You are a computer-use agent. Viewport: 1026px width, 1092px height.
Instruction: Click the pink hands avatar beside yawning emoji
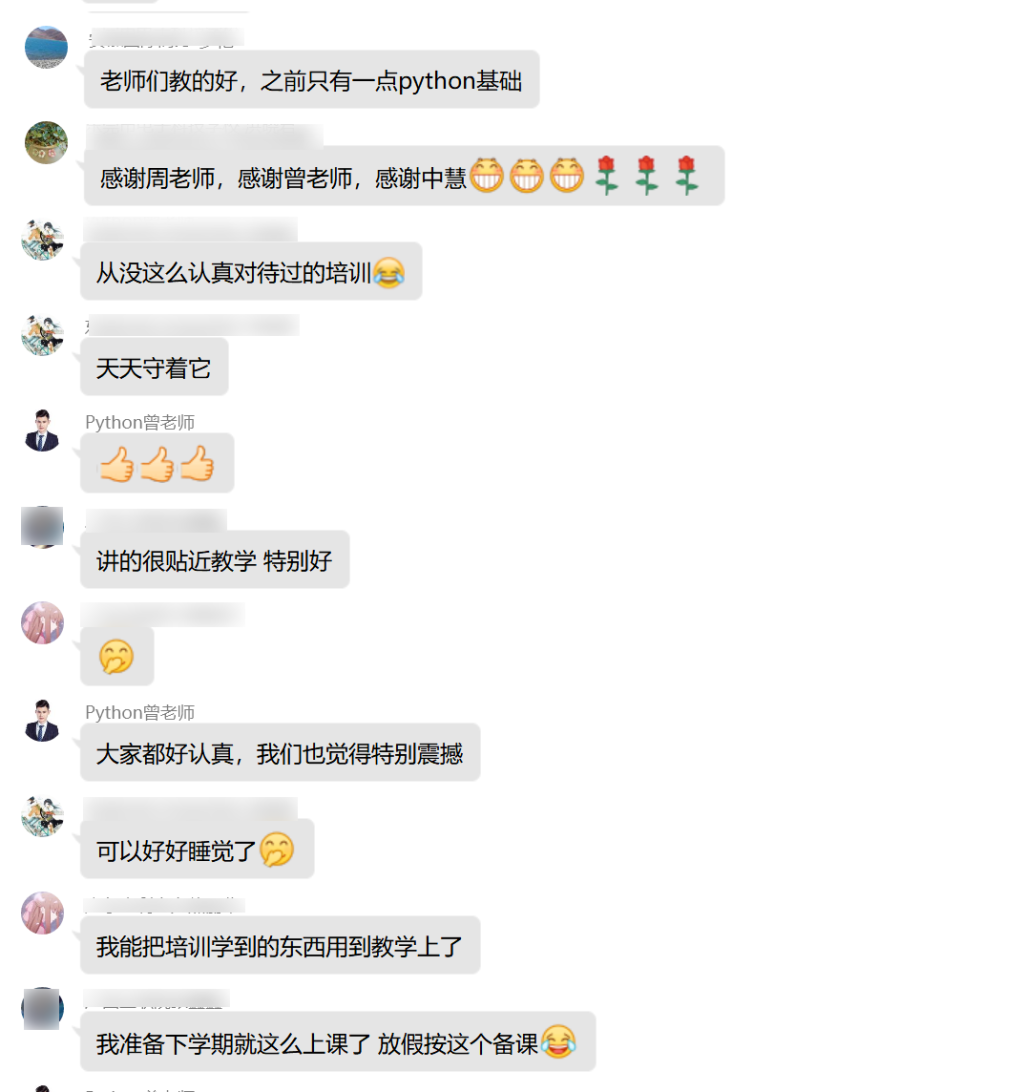42,623
